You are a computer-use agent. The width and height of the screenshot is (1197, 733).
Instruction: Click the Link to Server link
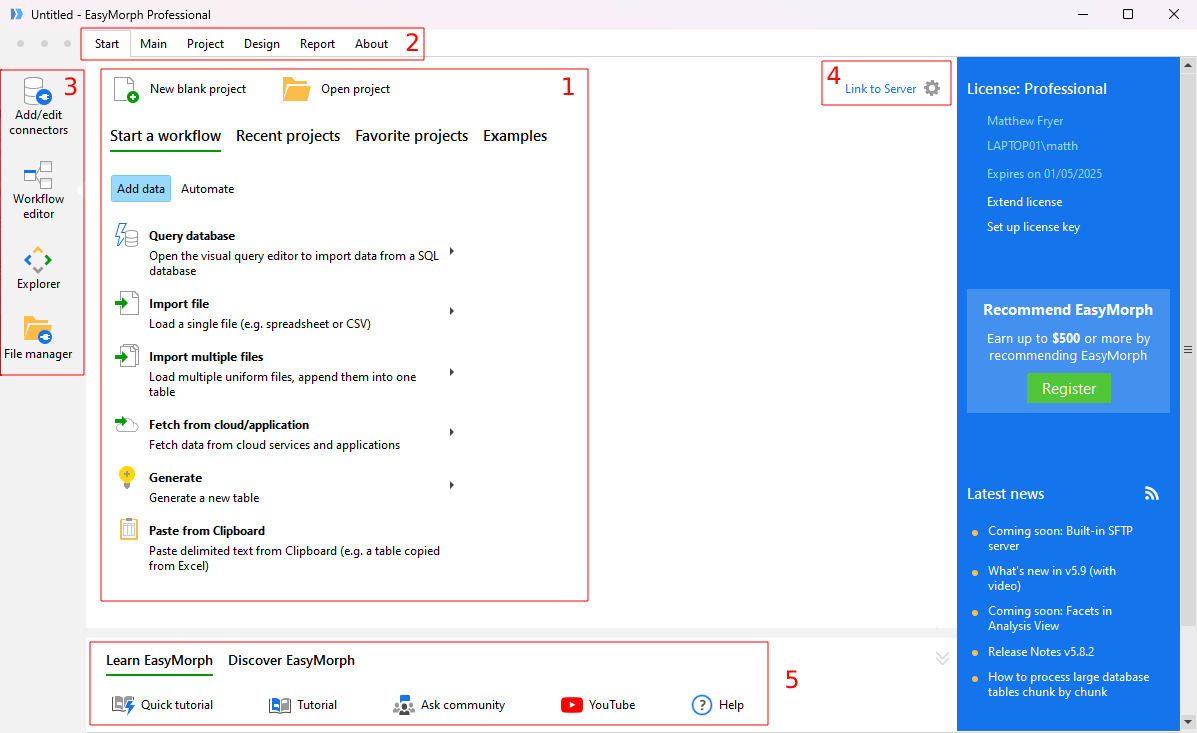click(x=880, y=89)
